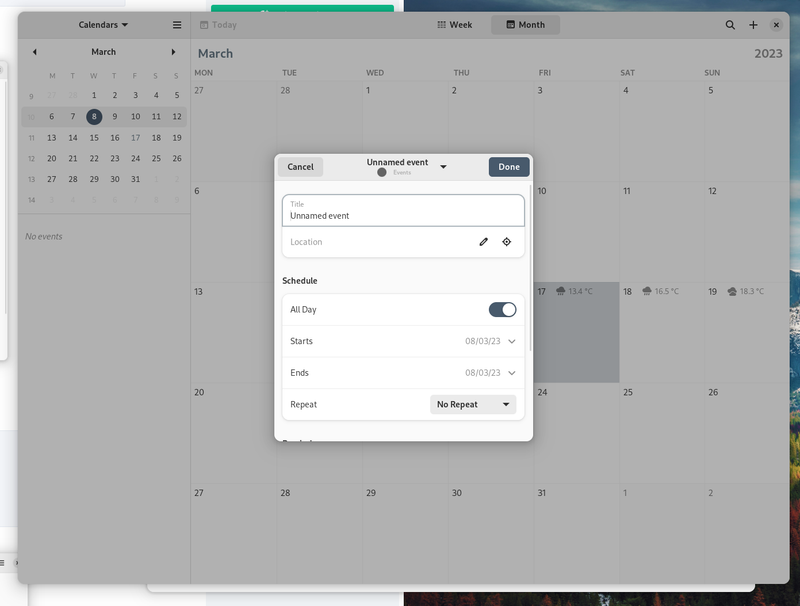
Task: Click the pencil icon in Location field
Action: (484, 242)
